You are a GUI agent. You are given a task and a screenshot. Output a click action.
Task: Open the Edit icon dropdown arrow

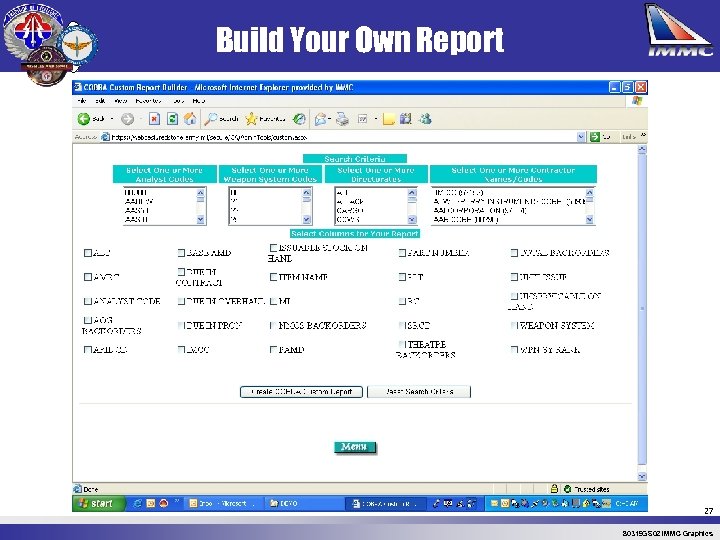(375, 119)
